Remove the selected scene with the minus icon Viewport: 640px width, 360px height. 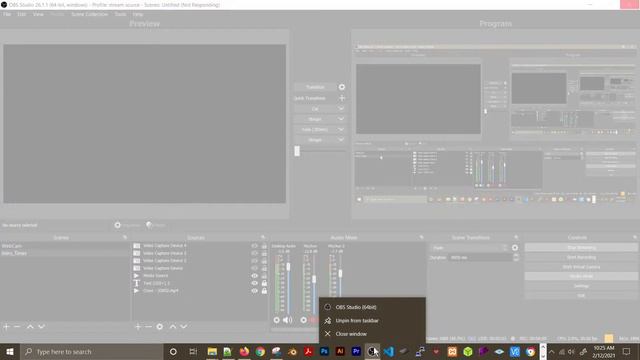[x=17, y=327]
